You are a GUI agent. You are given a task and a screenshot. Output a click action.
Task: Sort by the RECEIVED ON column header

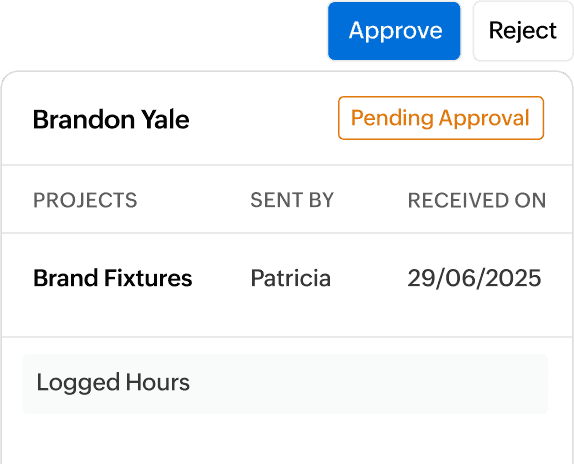(x=477, y=201)
